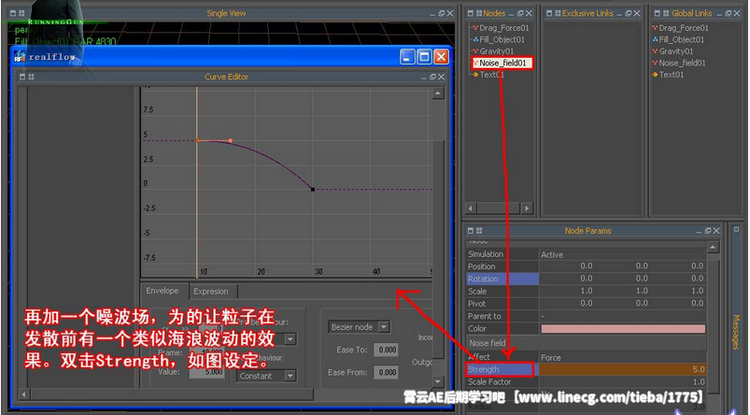Click grid icon in Curve Editor header
The width and height of the screenshot is (750, 415).
coord(31,77)
